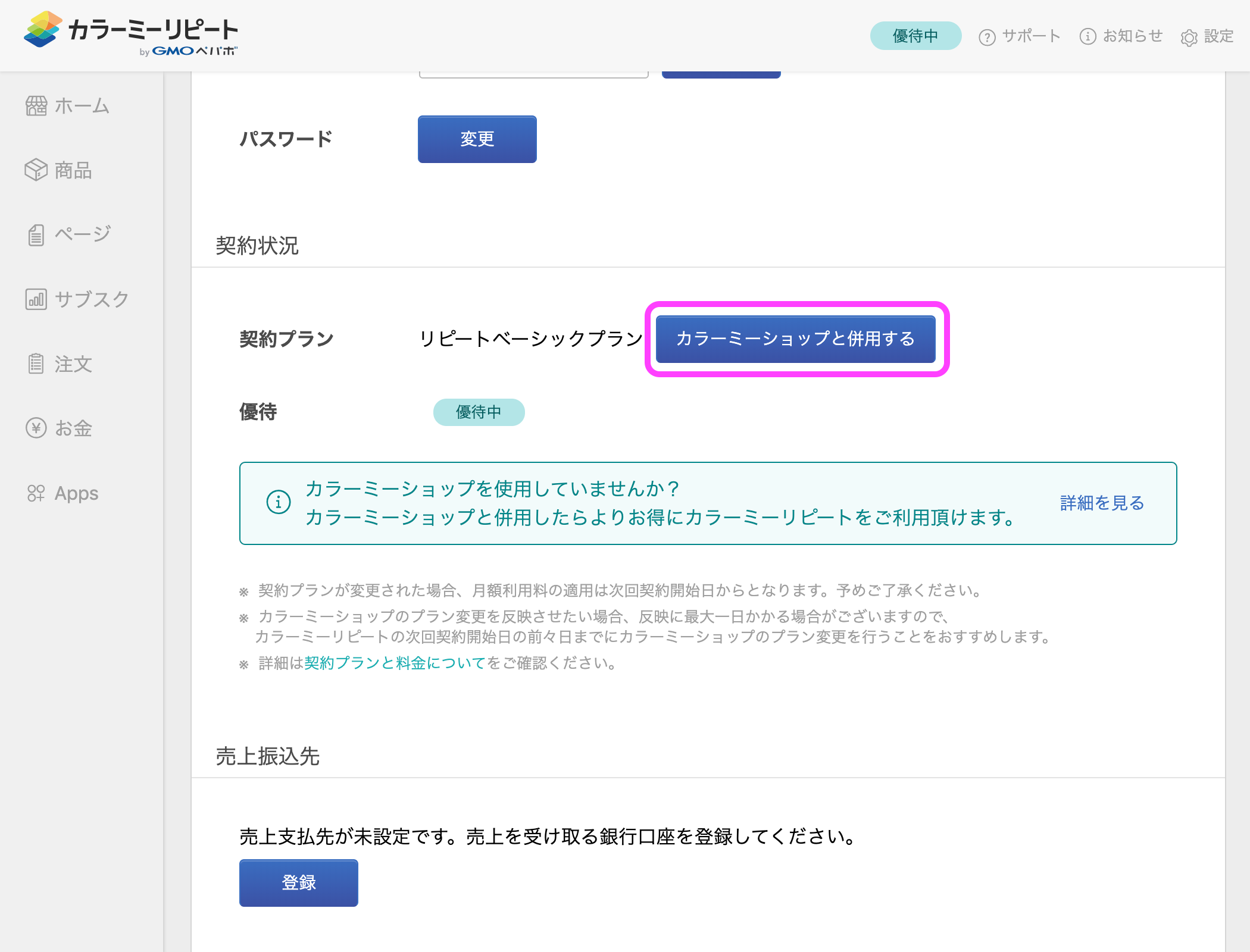Click the カラーミーリピート logo
The image size is (1250, 952).
click(x=131, y=33)
